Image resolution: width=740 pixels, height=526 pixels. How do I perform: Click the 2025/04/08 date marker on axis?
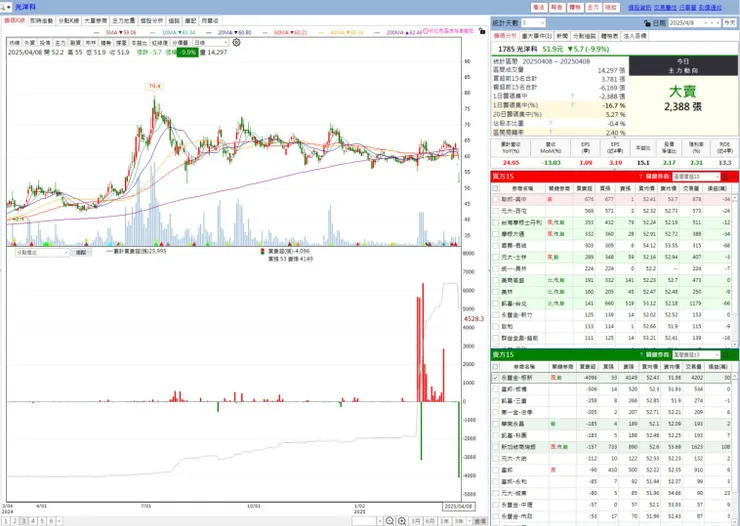tap(458, 506)
